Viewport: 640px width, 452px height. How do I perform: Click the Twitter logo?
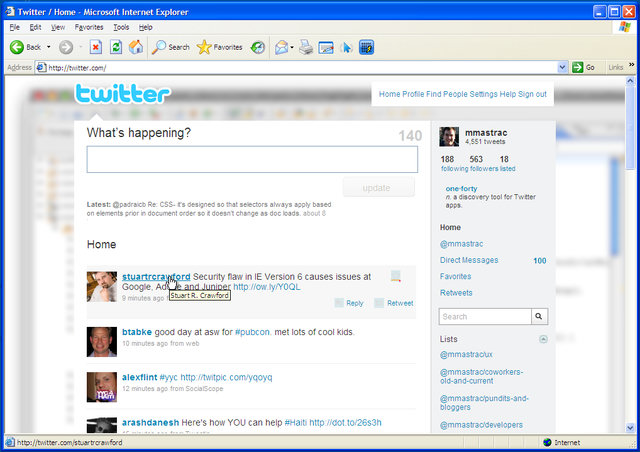(x=122, y=94)
